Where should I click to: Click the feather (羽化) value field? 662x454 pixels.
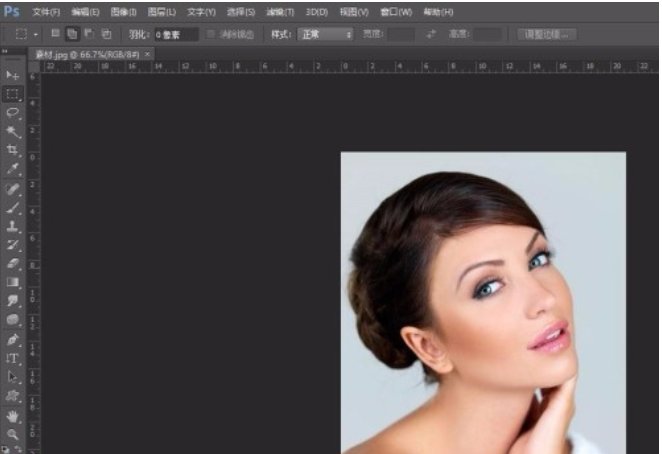[176, 35]
